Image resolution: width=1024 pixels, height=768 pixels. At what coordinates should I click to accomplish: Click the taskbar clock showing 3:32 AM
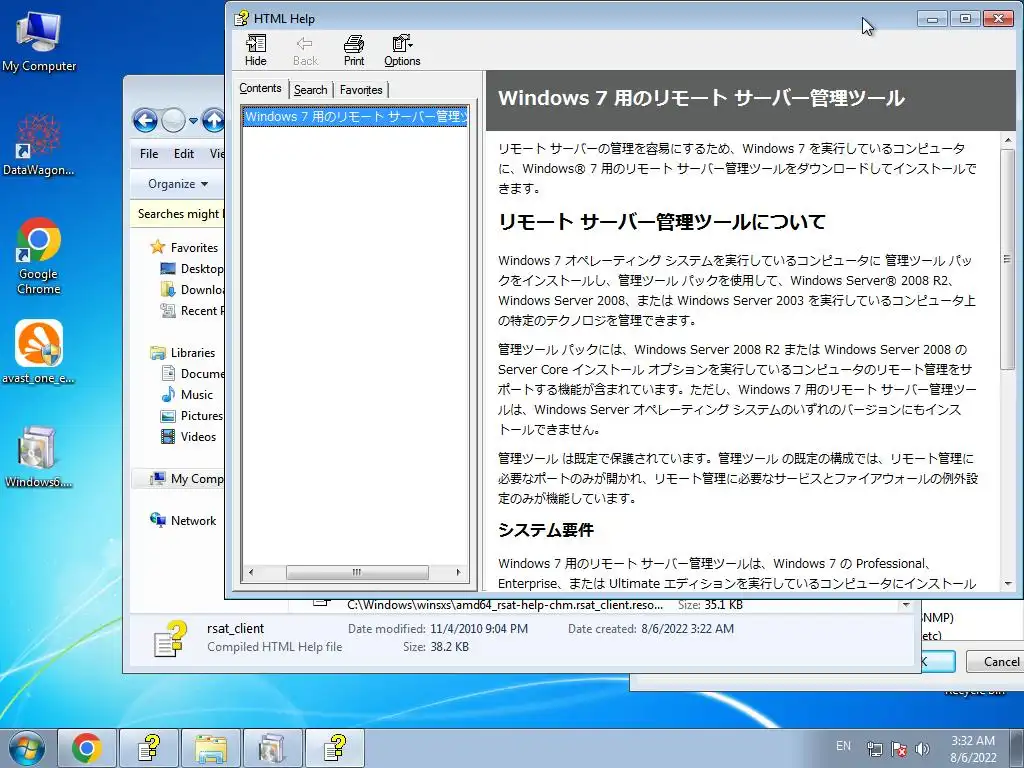(x=973, y=749)
